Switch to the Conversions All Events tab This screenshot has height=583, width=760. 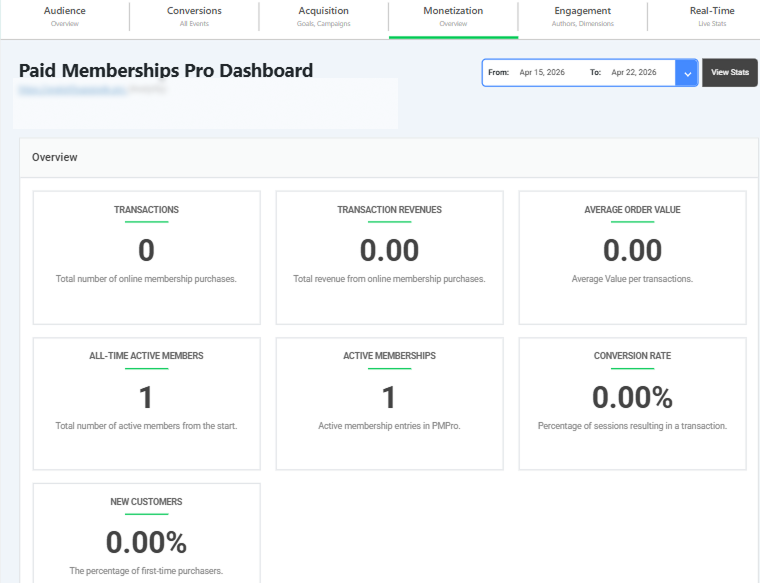(194, 16)
